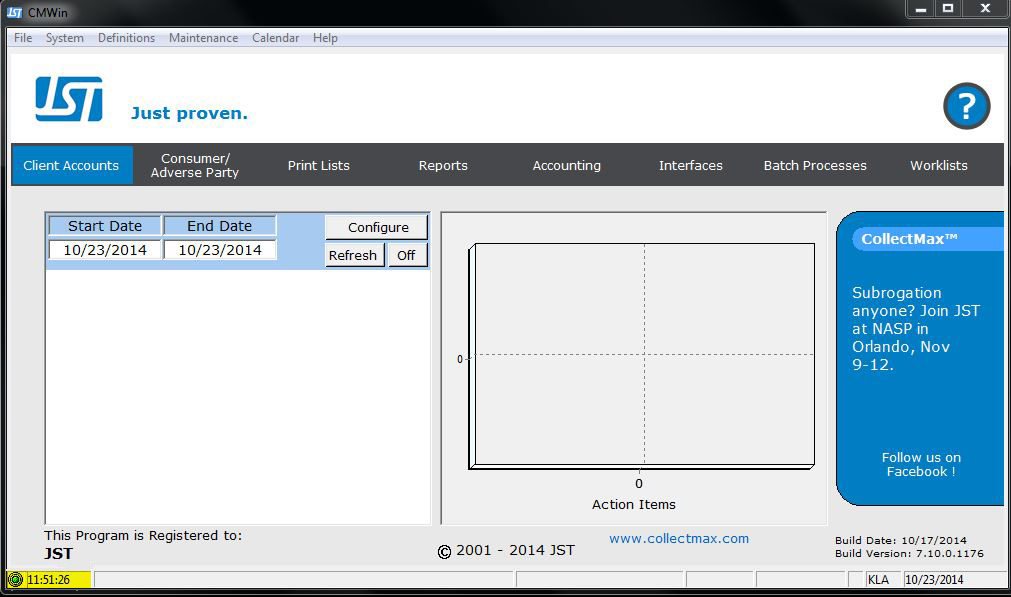Click the JST logo in header
The width and height of the screenshot is (1011, 597).
[x=69, y=99]
